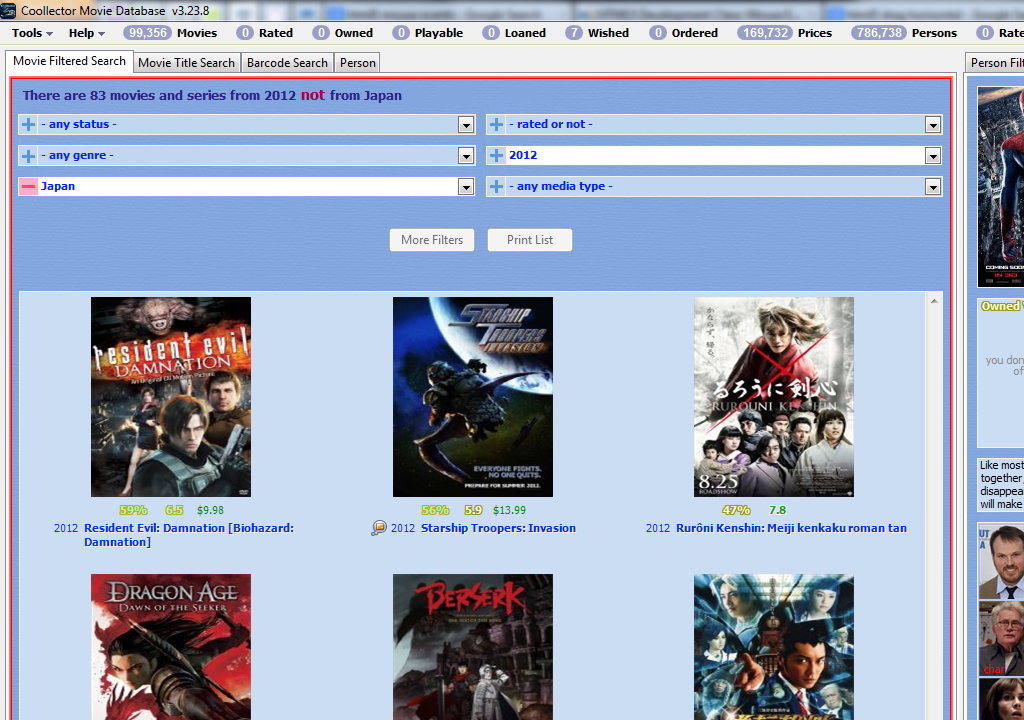Image resolution: width=1024 pixels, height=720 pixels.
Task: Select the Starship Troopers Invasion poster
Action: [x=473, y=397]
